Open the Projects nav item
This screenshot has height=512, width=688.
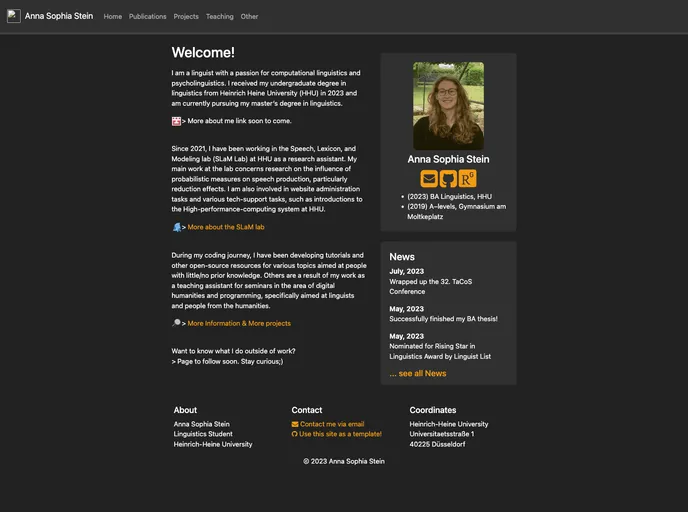pos(186,17)
